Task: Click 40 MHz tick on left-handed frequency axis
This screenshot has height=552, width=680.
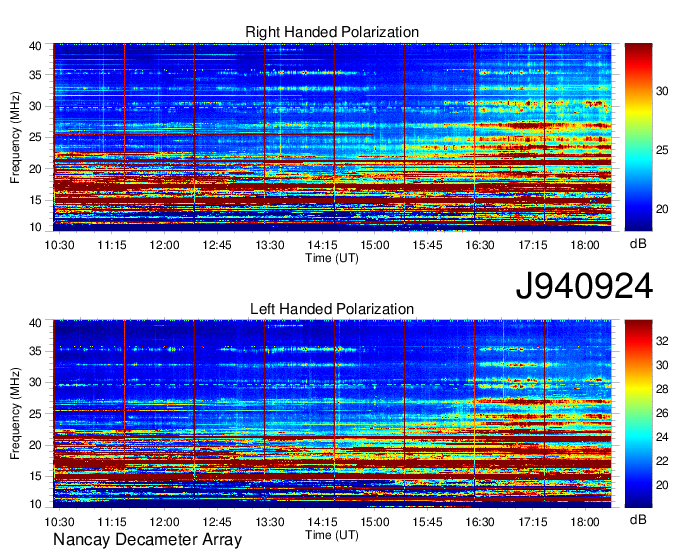Action: point(35,323)
